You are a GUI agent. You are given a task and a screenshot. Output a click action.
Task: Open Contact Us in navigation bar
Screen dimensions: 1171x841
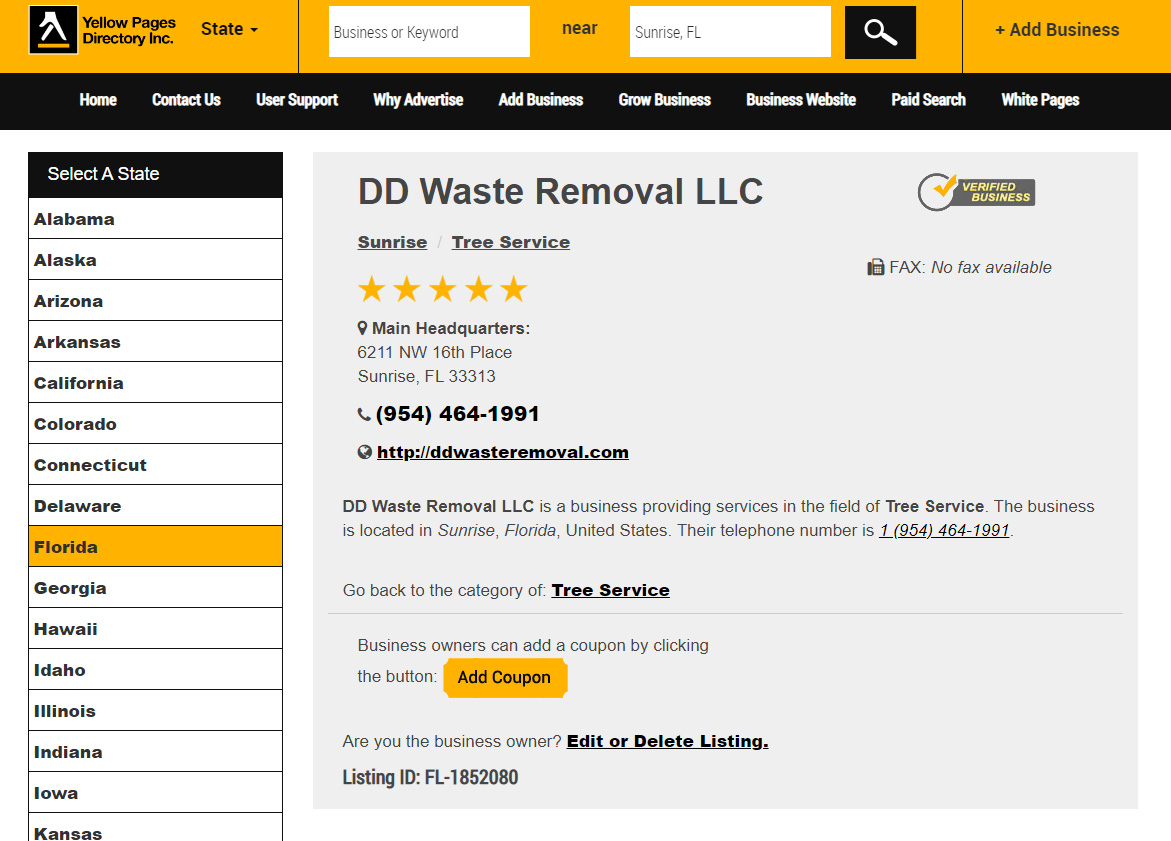pyautogui.click(x=186, y=100)
